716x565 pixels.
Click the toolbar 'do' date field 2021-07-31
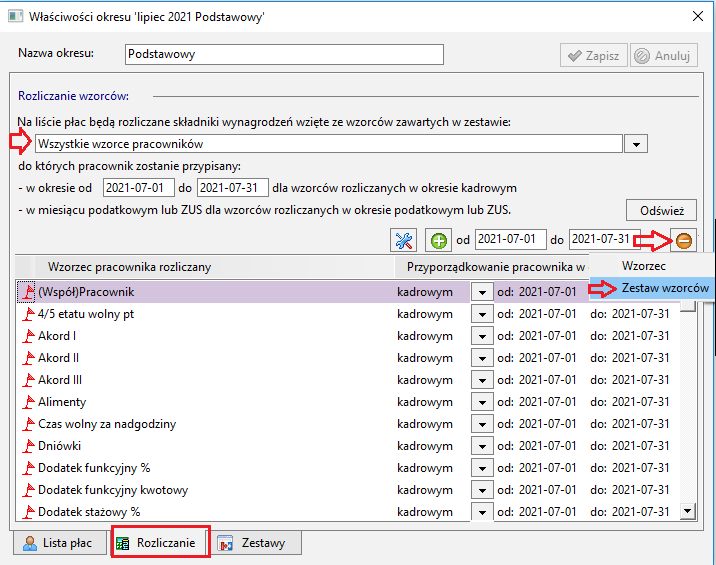coord(605,239)
